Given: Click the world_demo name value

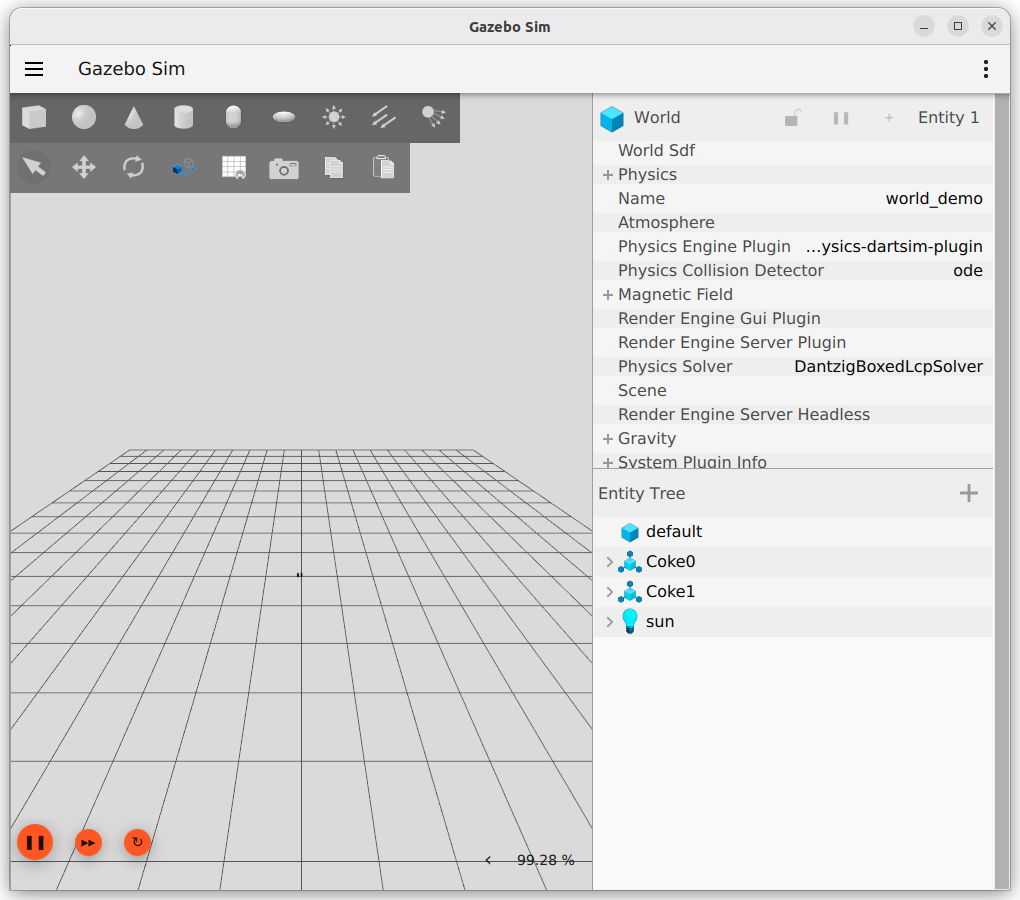Looking at the screenshot, I should [933, 199].
